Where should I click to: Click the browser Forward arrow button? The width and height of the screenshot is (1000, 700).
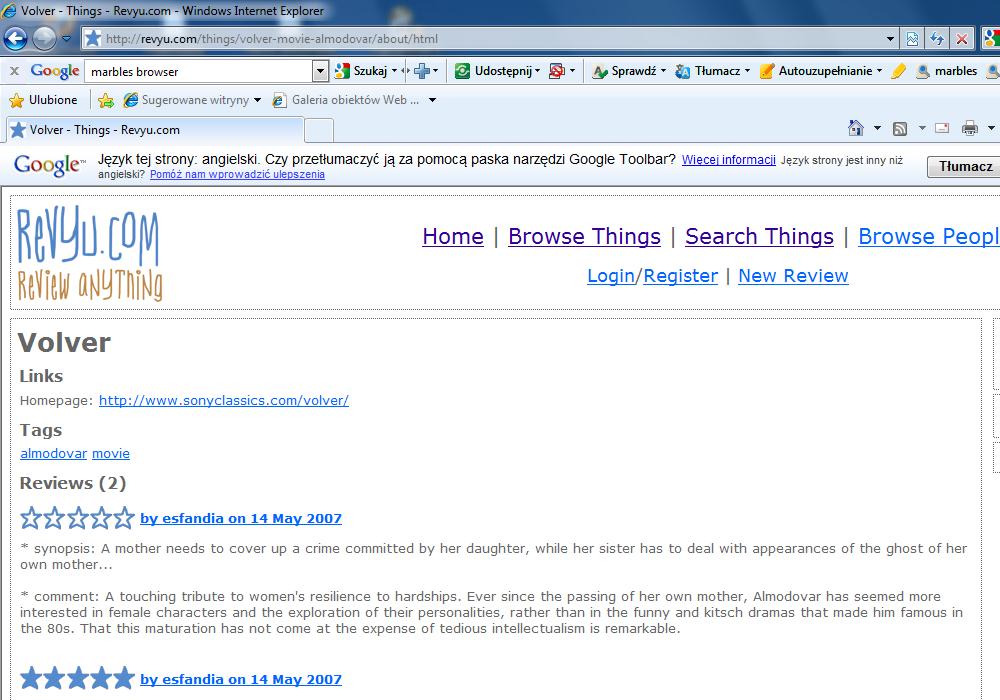(44, 39)
